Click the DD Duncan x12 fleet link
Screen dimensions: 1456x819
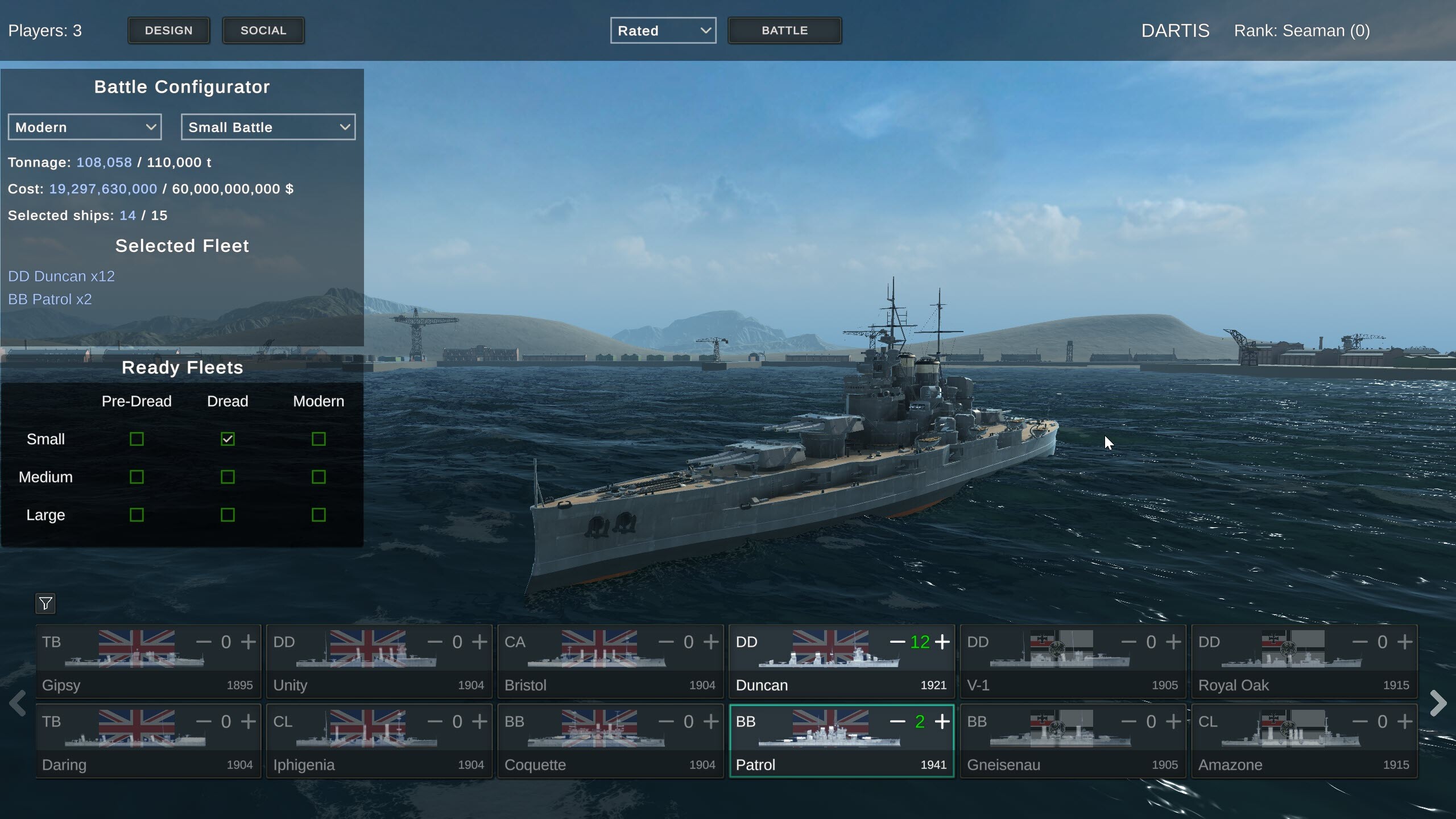(x=61, y=276)
